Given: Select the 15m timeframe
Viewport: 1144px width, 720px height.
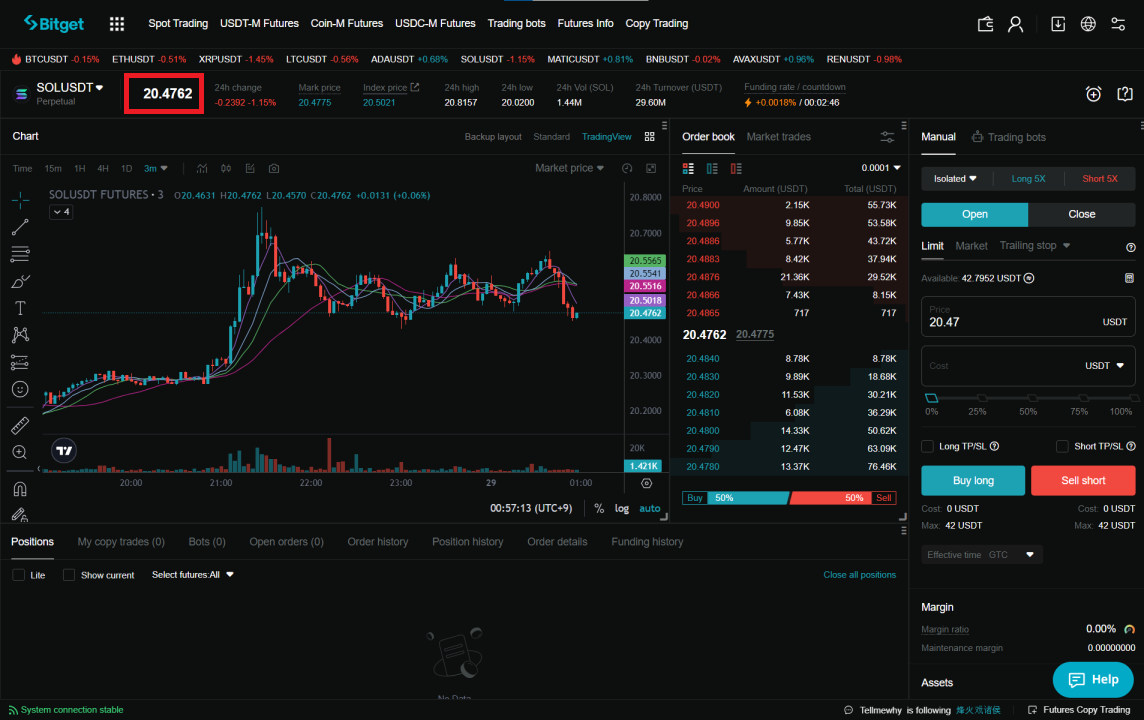Looking at the screenshot, I should 53,169.
